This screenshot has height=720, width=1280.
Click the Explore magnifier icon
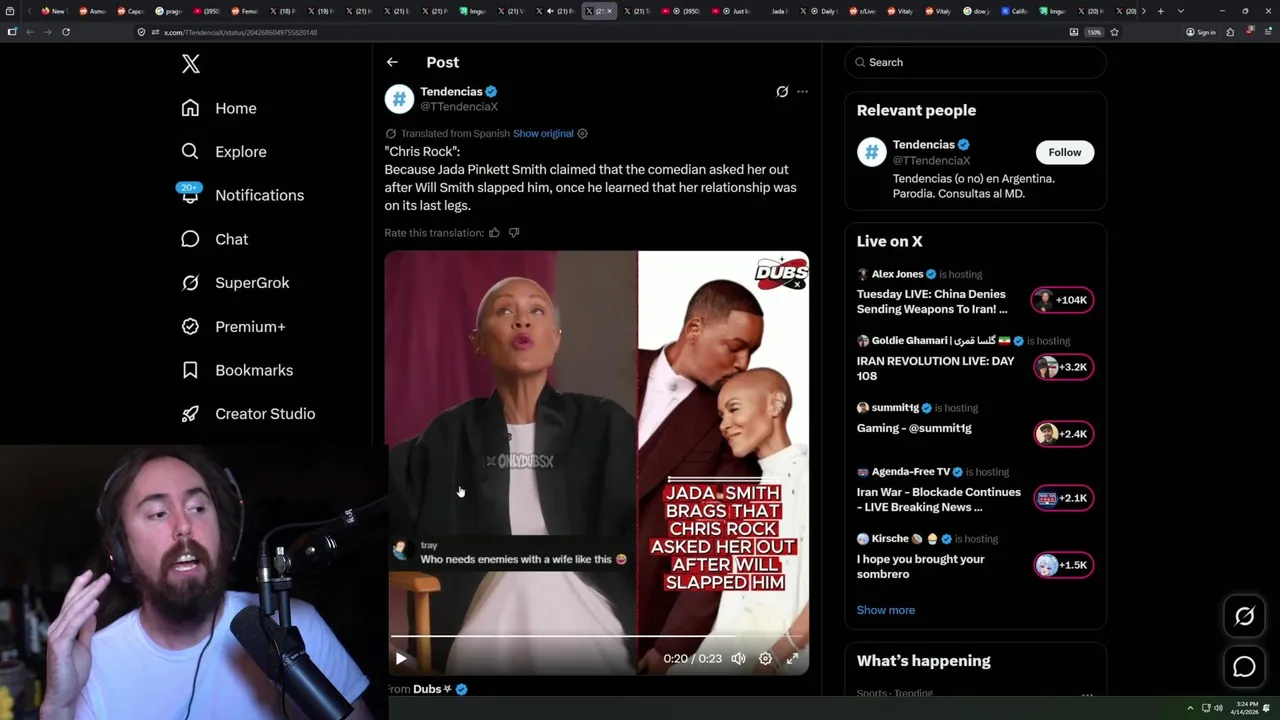tap(190, 152)
